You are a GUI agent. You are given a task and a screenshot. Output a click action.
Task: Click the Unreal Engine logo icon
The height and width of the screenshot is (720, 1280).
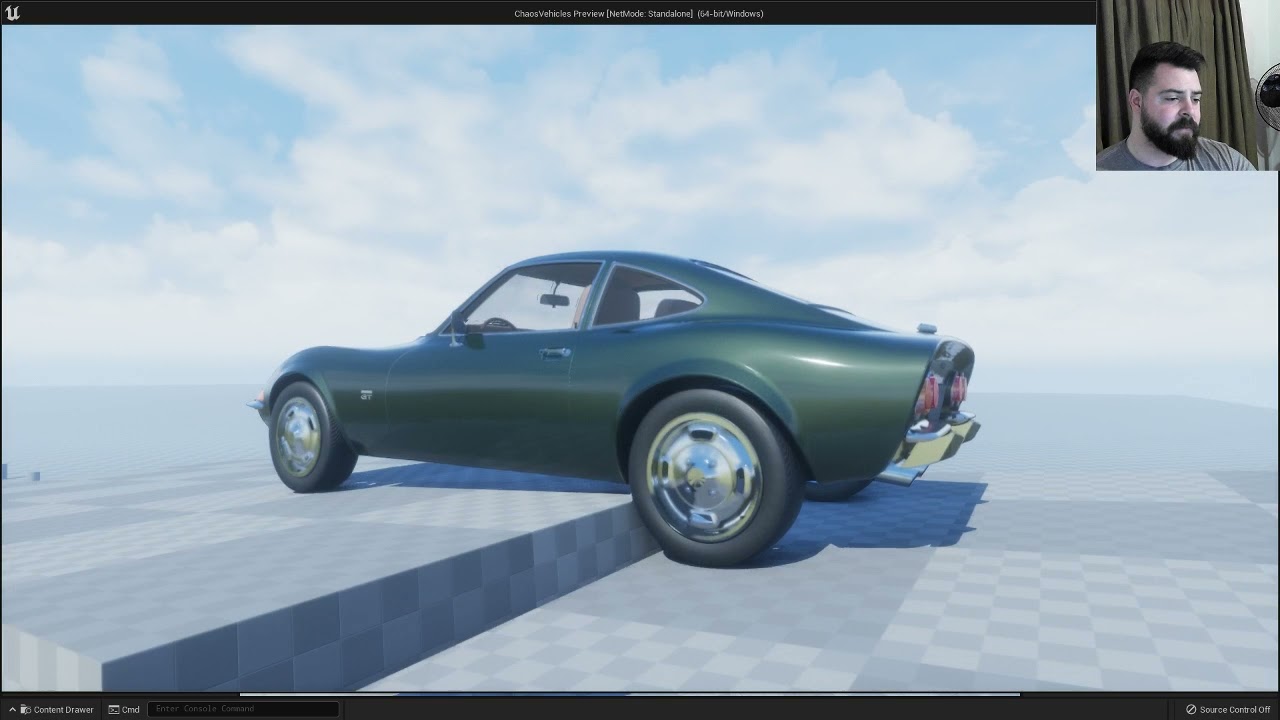point(13,13)
